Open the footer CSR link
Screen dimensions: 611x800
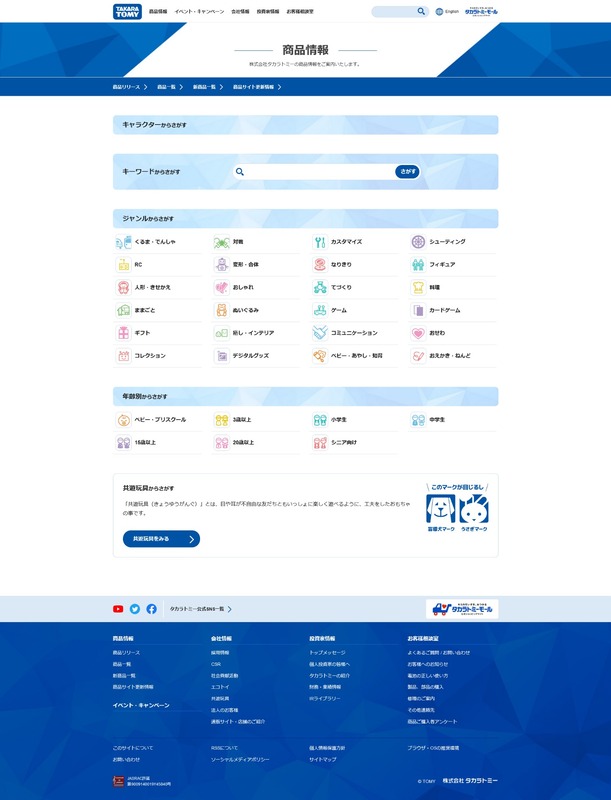point(216,664)
